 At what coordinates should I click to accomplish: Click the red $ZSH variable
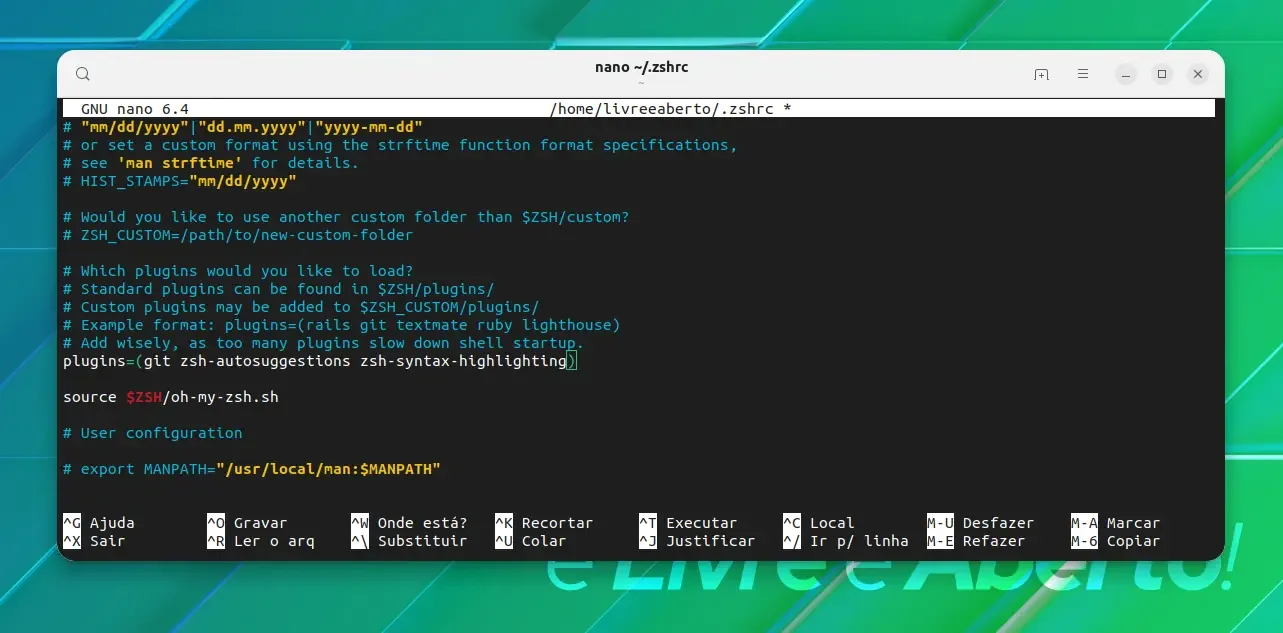144,397
